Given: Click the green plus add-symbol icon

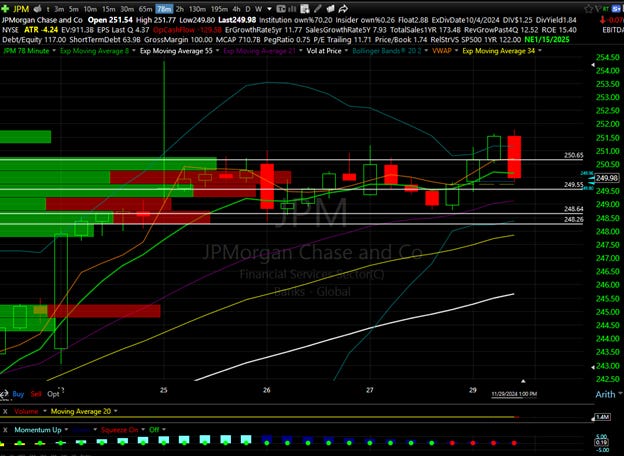Looking at the screenshot, I should click(x=5, y=9).
